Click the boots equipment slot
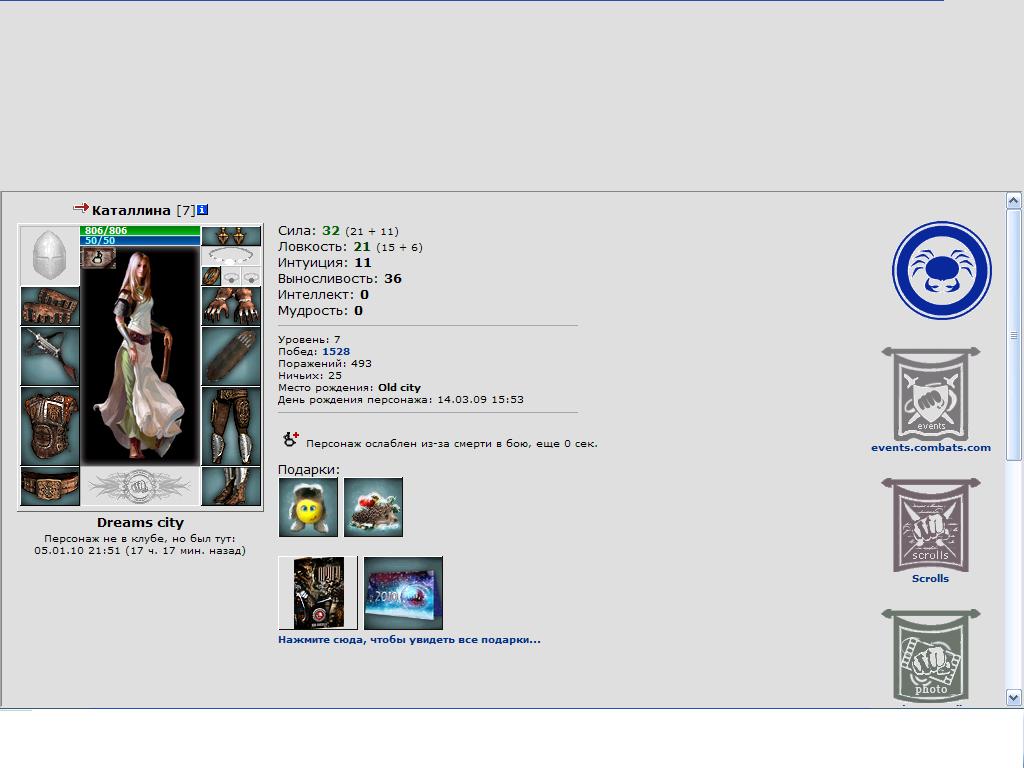Viewport: 1024px width, 768px height. pos(231,486)
